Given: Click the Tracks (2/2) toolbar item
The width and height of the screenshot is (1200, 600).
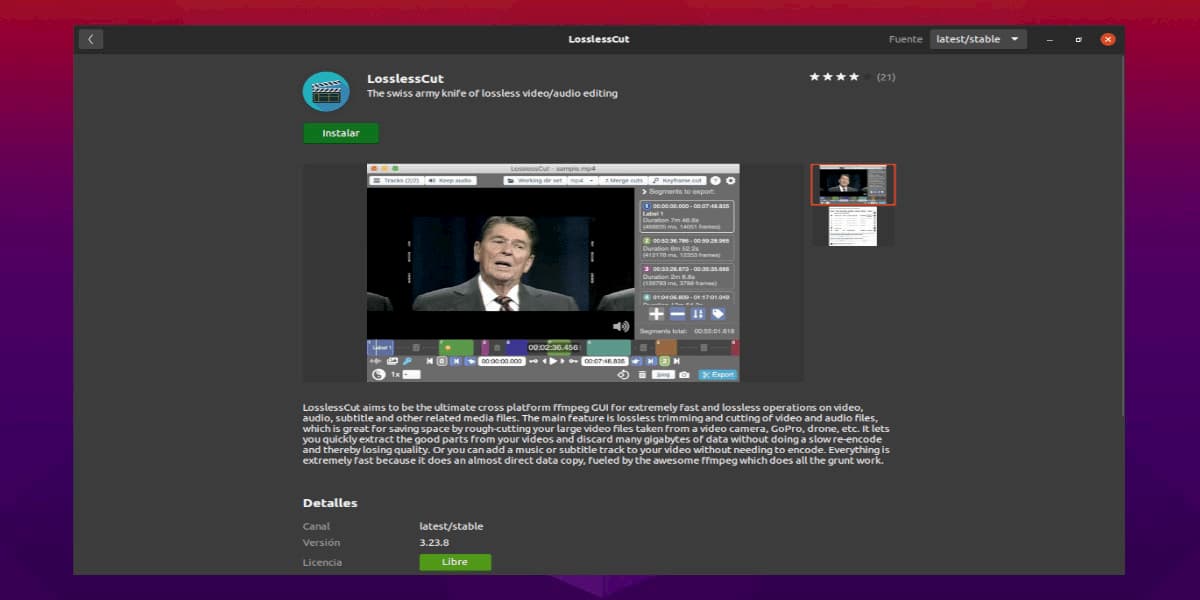Looking at the screenshot, I should (x=396, y=181).
